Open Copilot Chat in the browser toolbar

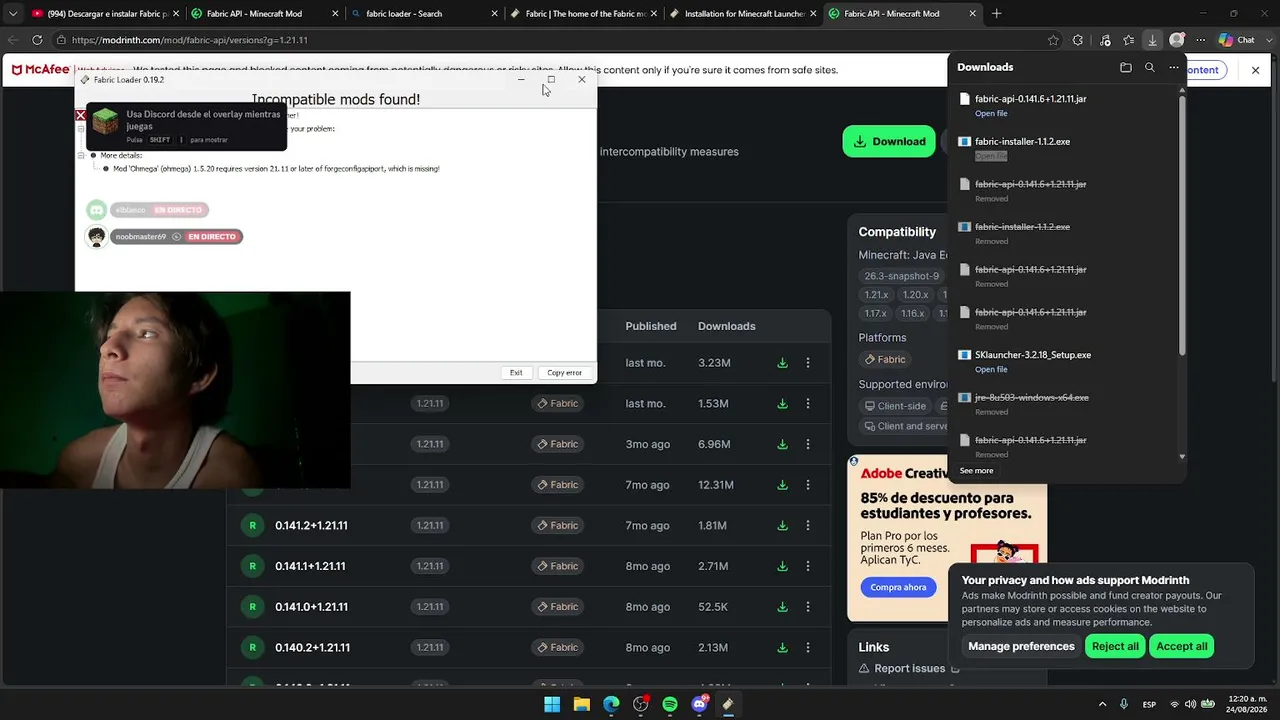click(x=1237, y=40)
